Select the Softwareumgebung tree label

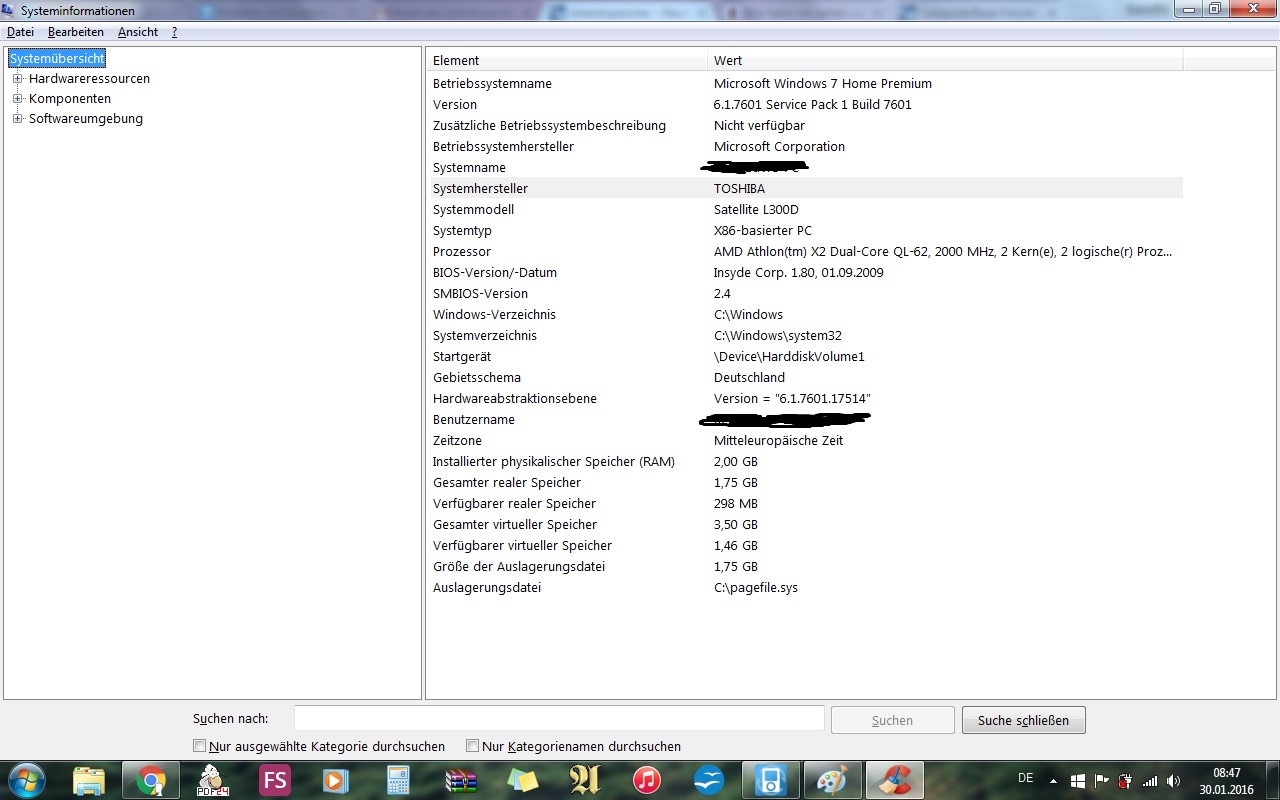pos(86,118)
